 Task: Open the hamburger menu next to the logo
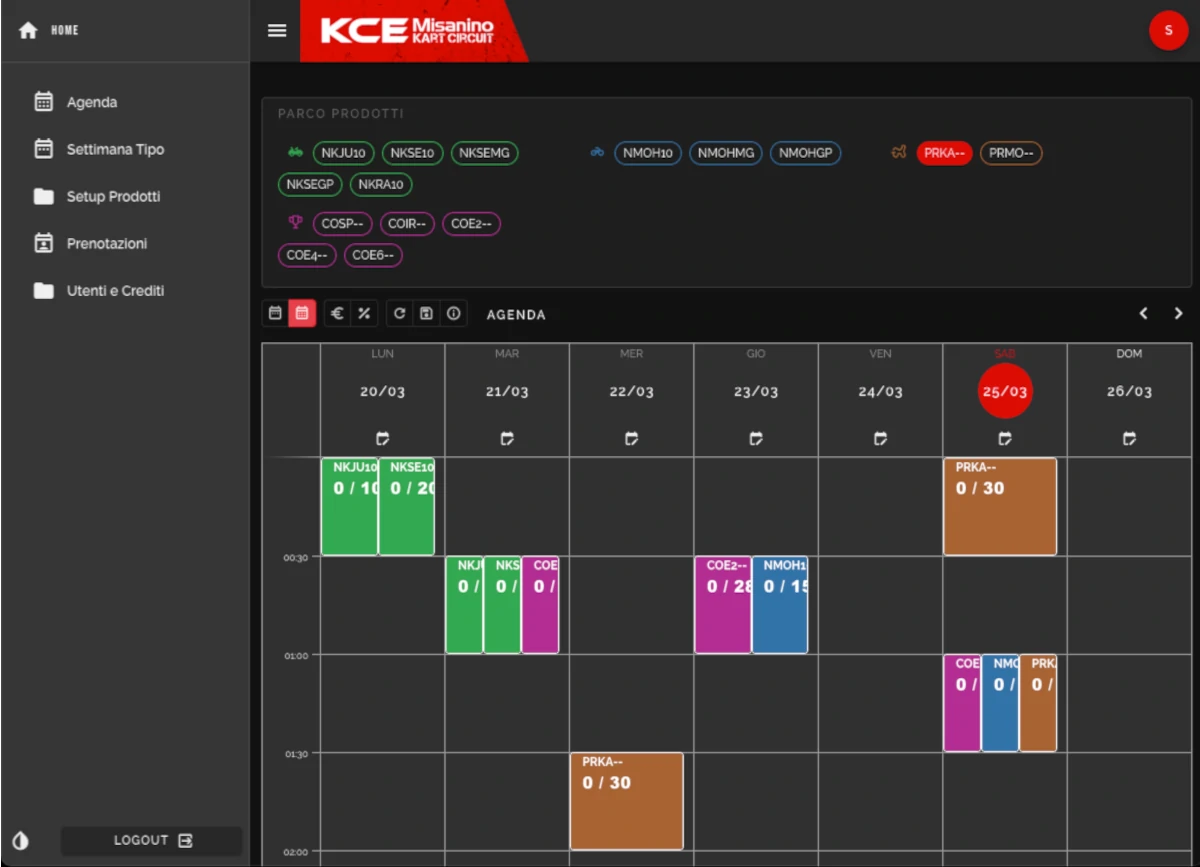point(277,30)
